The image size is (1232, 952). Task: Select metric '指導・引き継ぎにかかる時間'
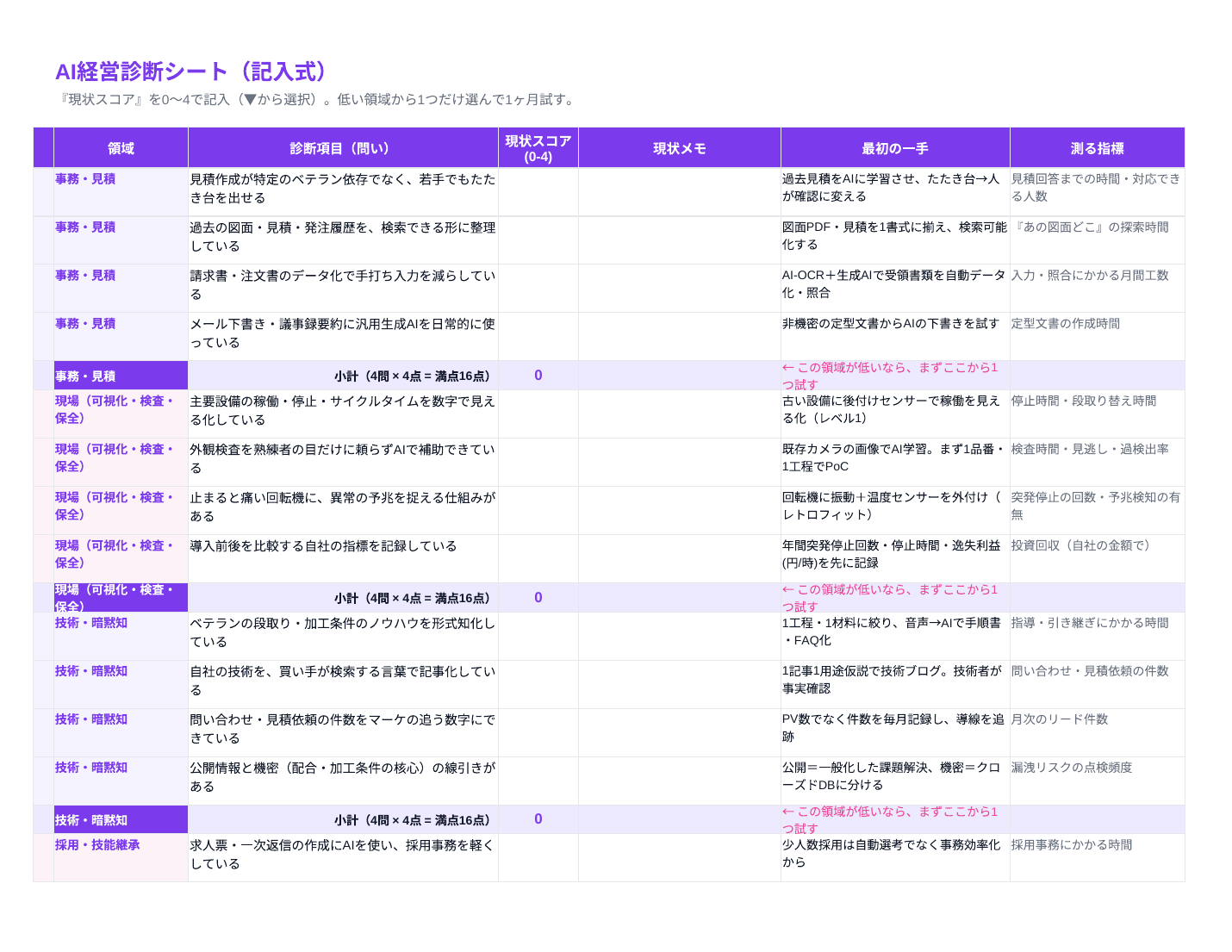click(x=1097, y=636)
